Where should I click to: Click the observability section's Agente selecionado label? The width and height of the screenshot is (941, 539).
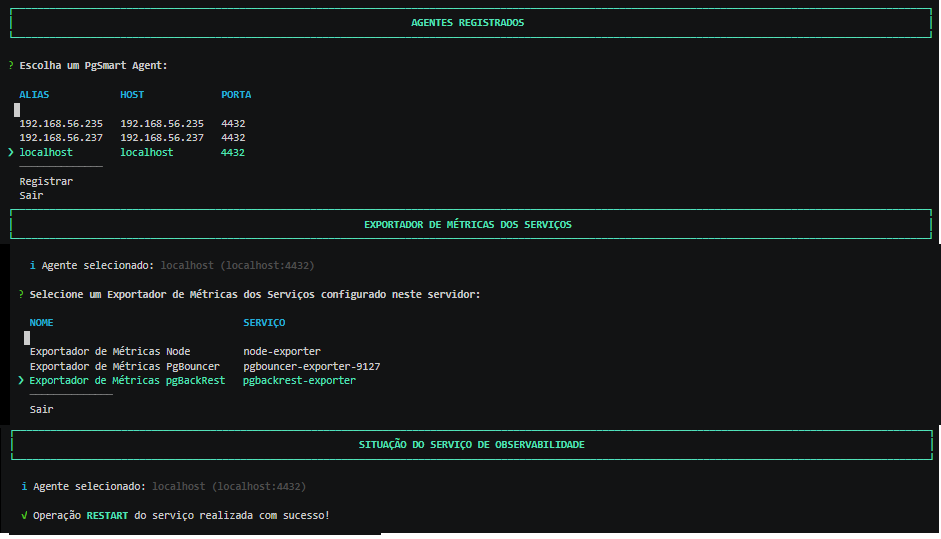tap(89, 487)
